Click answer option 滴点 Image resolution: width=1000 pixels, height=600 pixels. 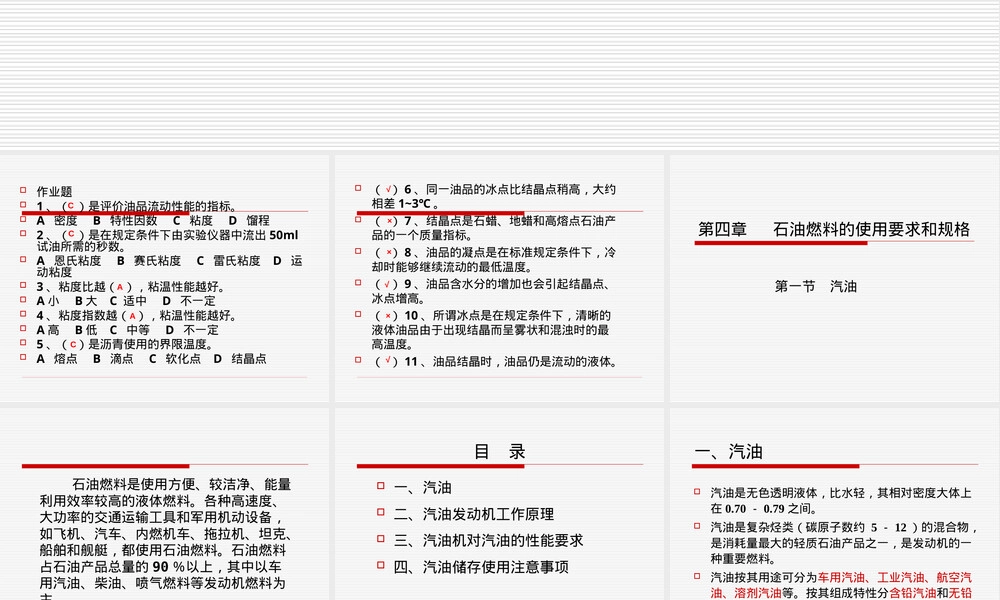[121, 359]
